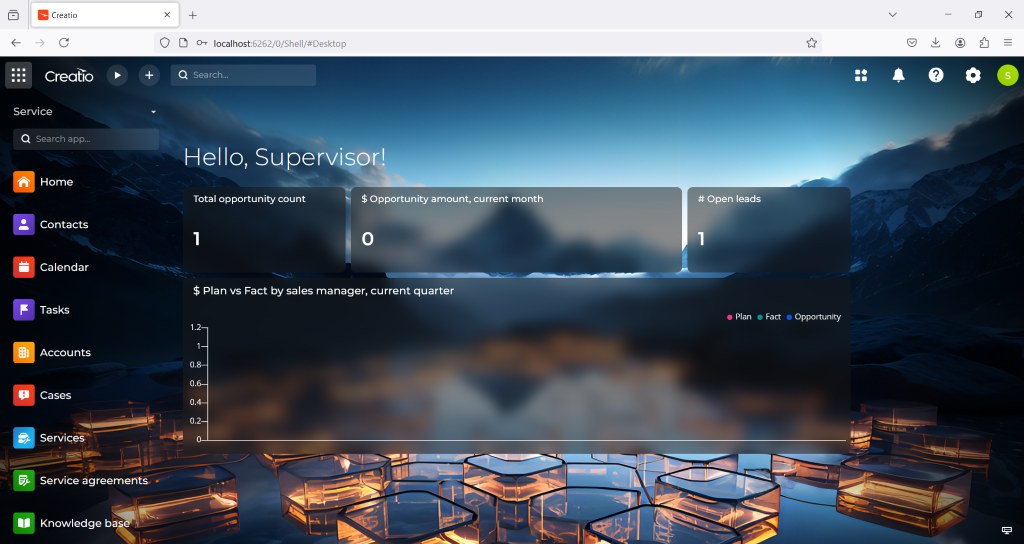Screen dimensions: 1024x544
Task: Open Service agreements section label
Action: (94, 481)
